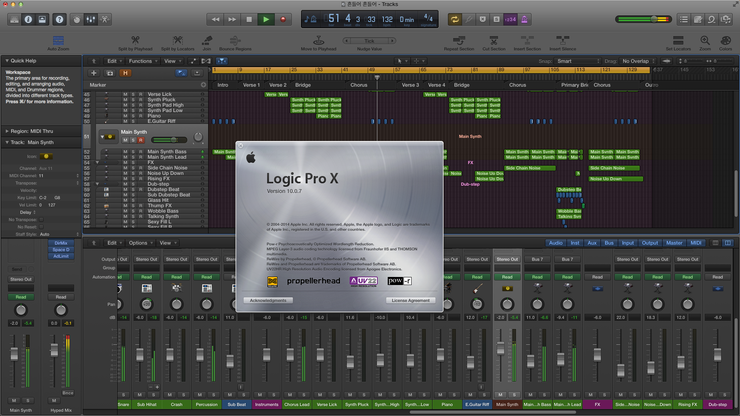The image size is (740, 416).
Task: Toggle Cycle mode button
Action: 454,19
